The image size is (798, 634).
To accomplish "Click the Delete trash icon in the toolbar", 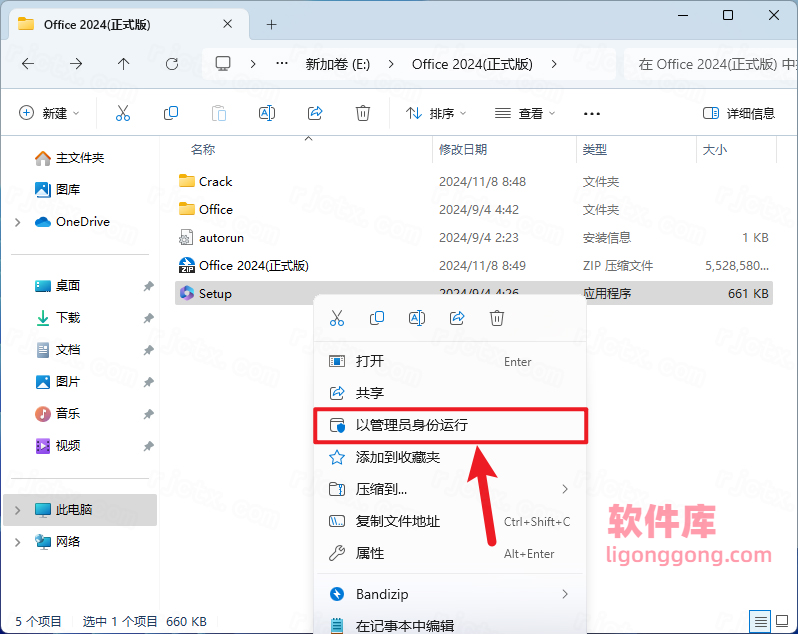I will click(363, 113).
